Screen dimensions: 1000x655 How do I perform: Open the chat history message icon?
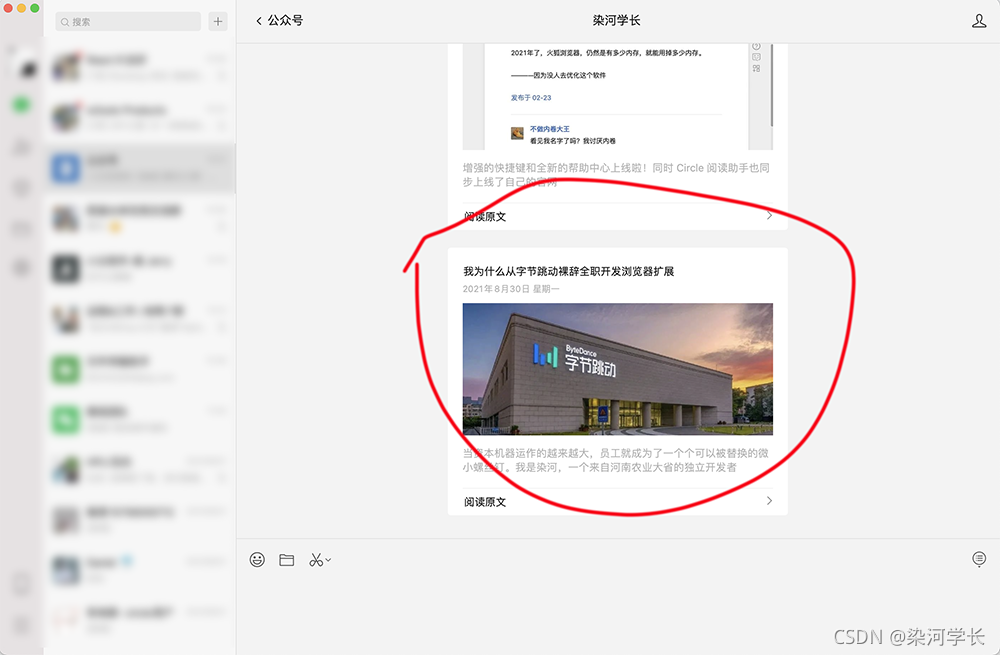click(979, 559)
